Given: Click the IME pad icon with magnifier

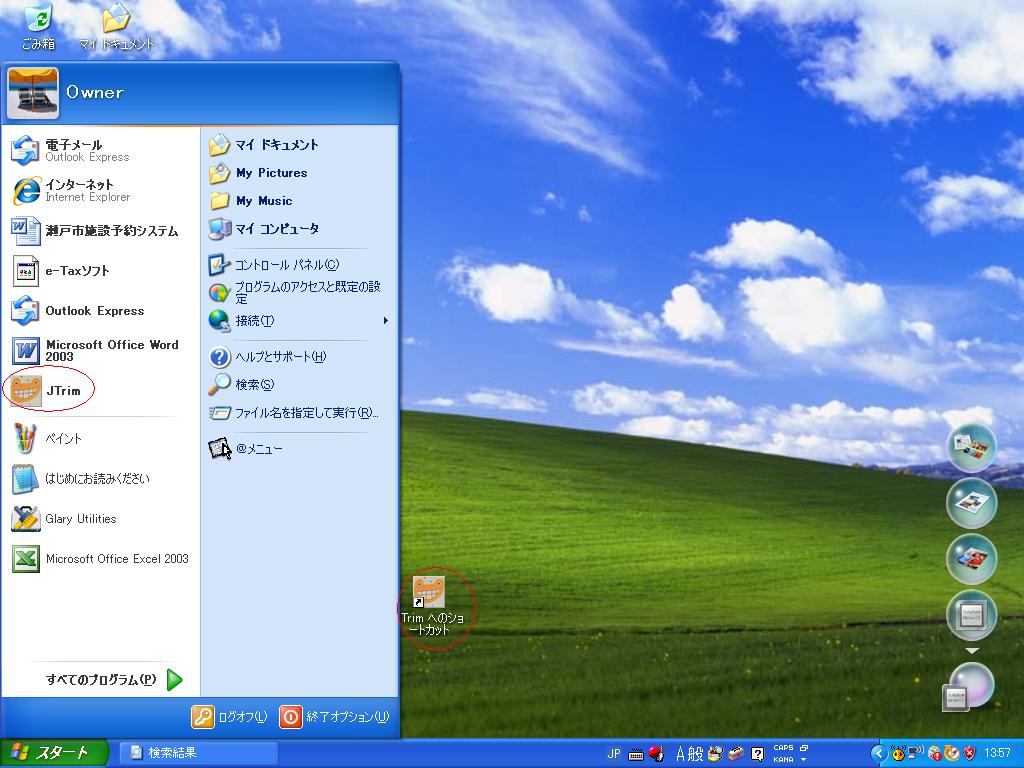Looking at the screenshot, I should tap(716, 754).
